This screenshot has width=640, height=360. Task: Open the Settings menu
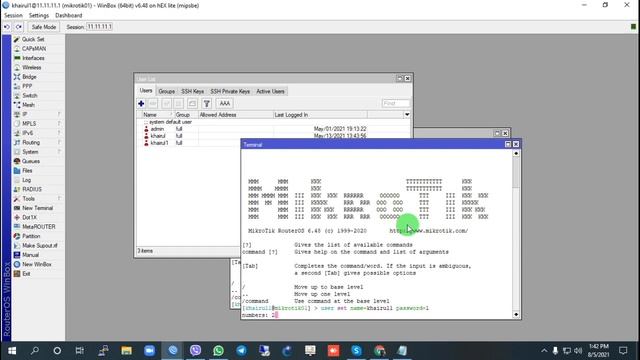[x=39, y=16]
